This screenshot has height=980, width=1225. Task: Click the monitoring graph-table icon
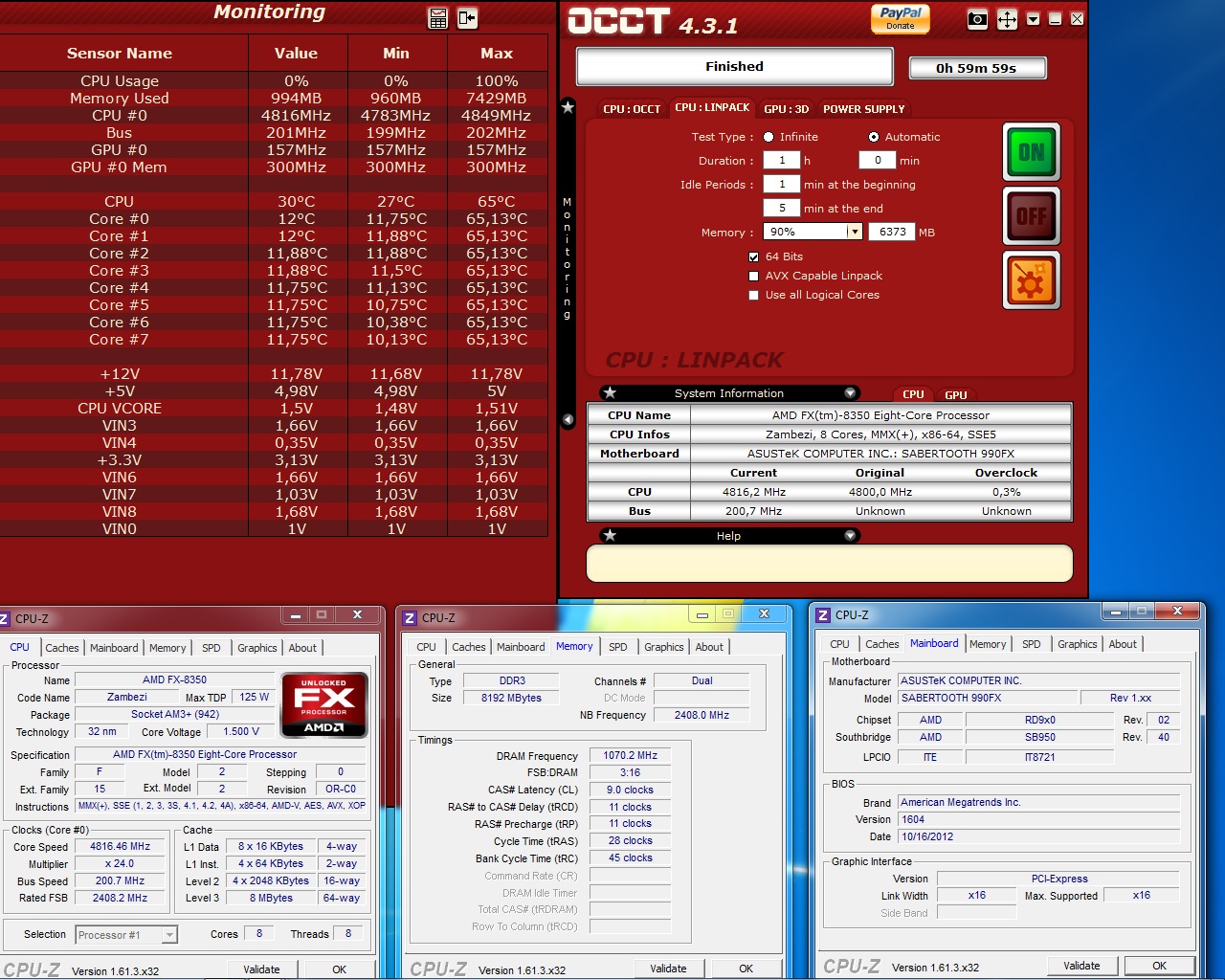[438, 18]
